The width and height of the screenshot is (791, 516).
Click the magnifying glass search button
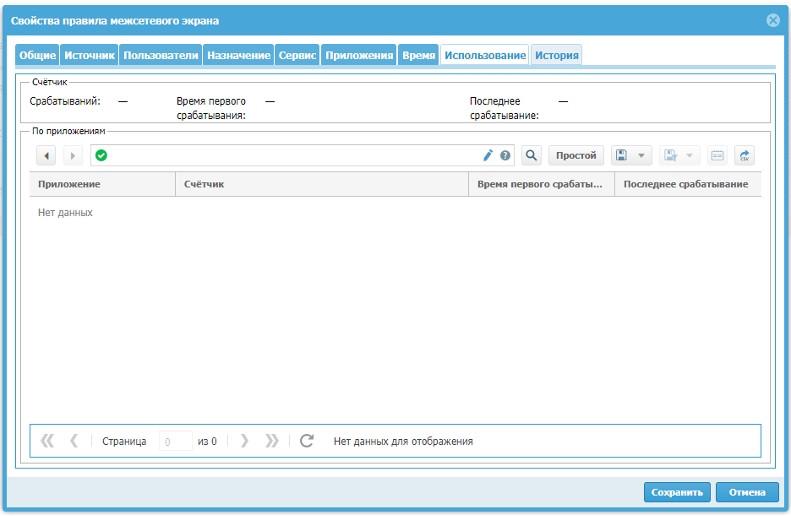(x=531, y=156)
